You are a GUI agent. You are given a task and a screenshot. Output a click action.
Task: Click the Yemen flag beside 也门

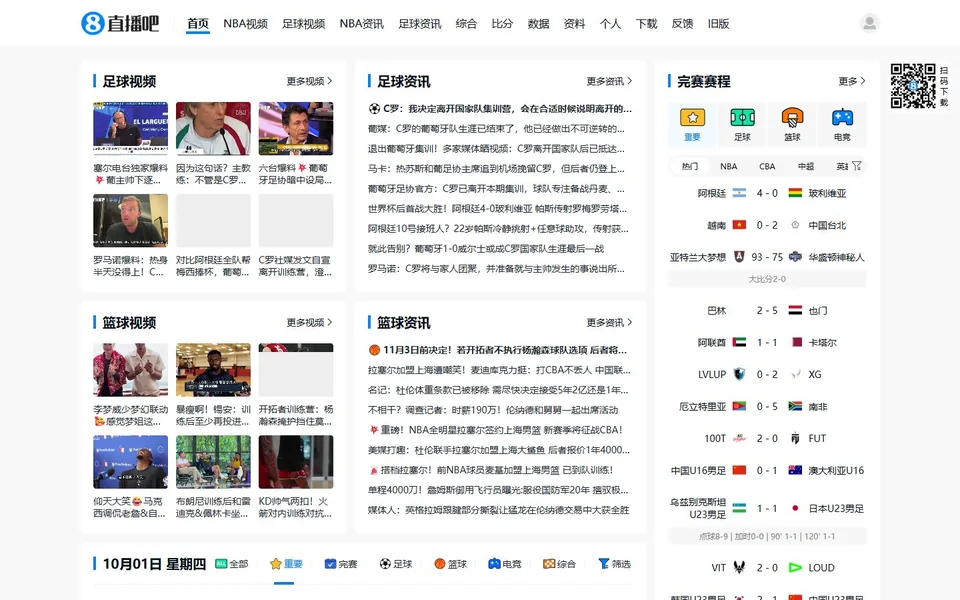click(x=795, y=310)
